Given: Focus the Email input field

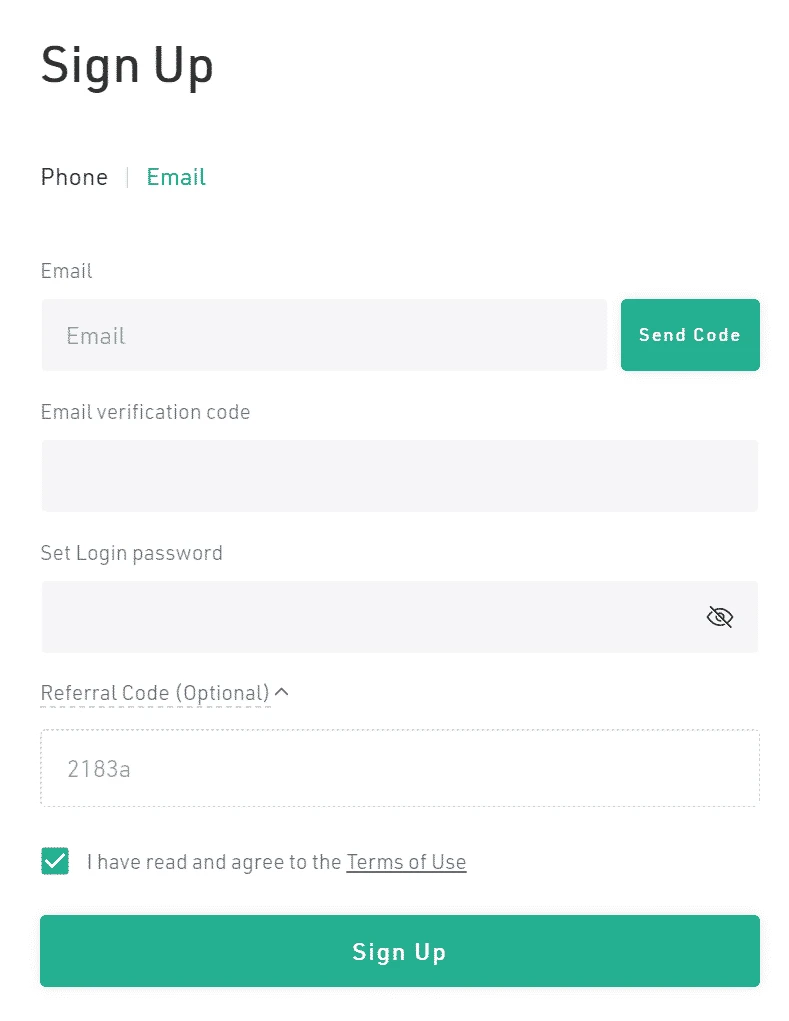Looking at the screenshot, I should pyautogui.click(x=324, y=335).
